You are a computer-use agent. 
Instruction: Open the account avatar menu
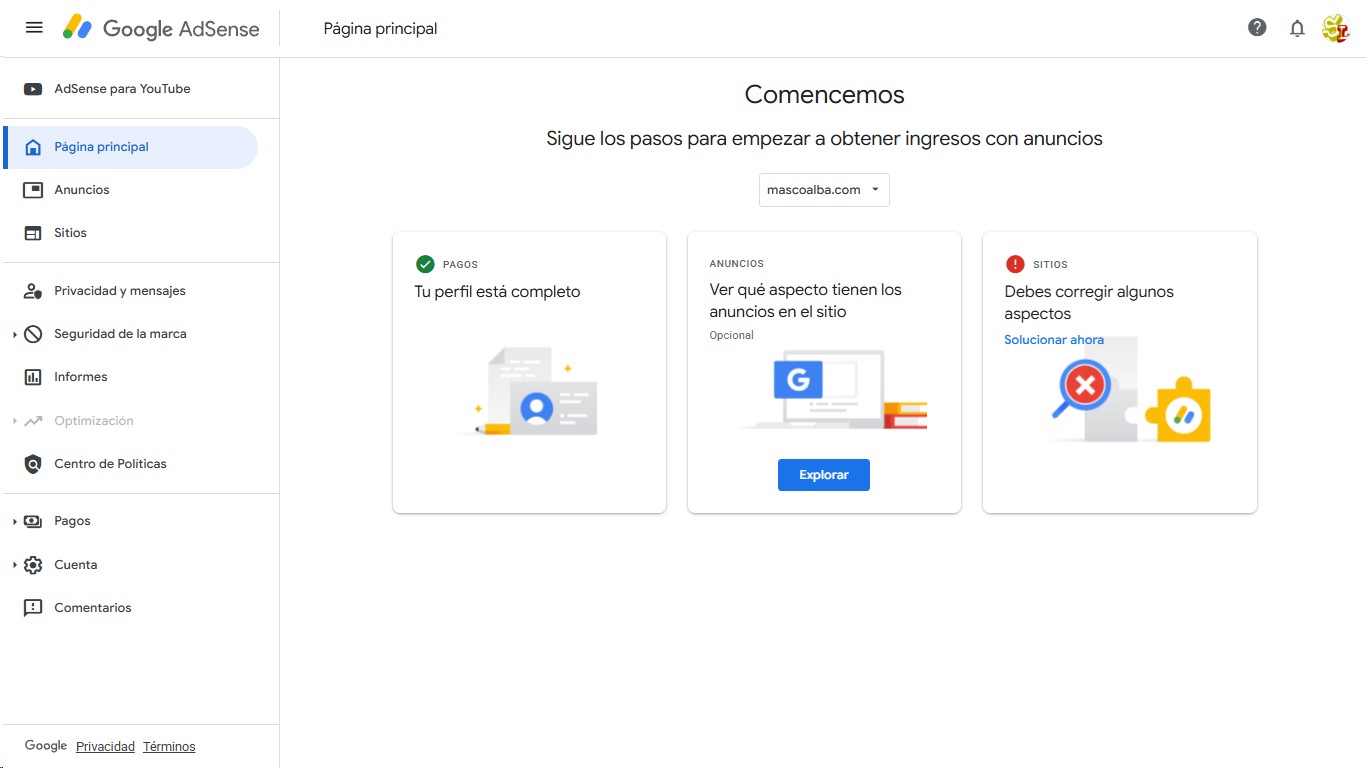[1336, 28]
